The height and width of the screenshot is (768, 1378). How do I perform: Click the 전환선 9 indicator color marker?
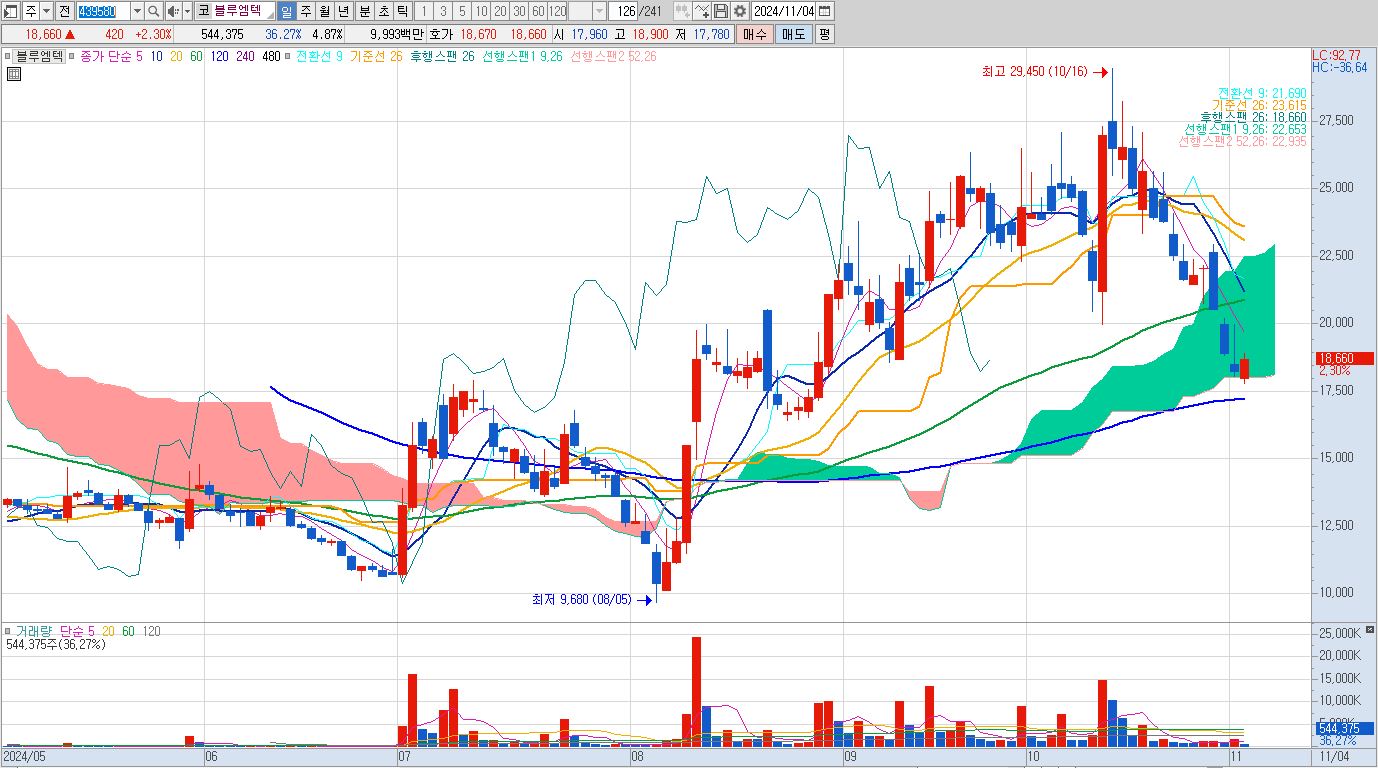pos(287,56)
